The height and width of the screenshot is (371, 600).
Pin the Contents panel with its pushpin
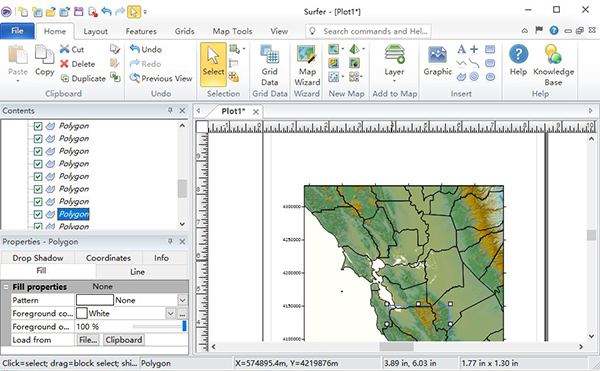coord(170,111)
